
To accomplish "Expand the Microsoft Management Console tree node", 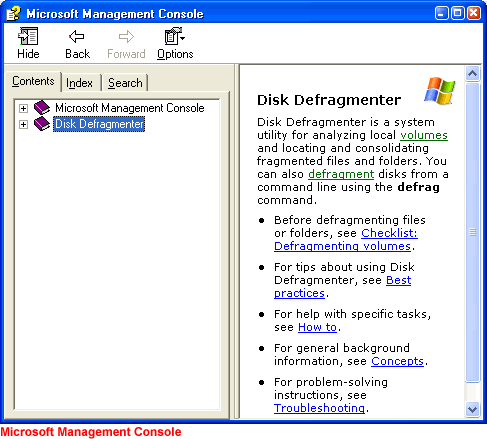I will [x=23, y=108].
